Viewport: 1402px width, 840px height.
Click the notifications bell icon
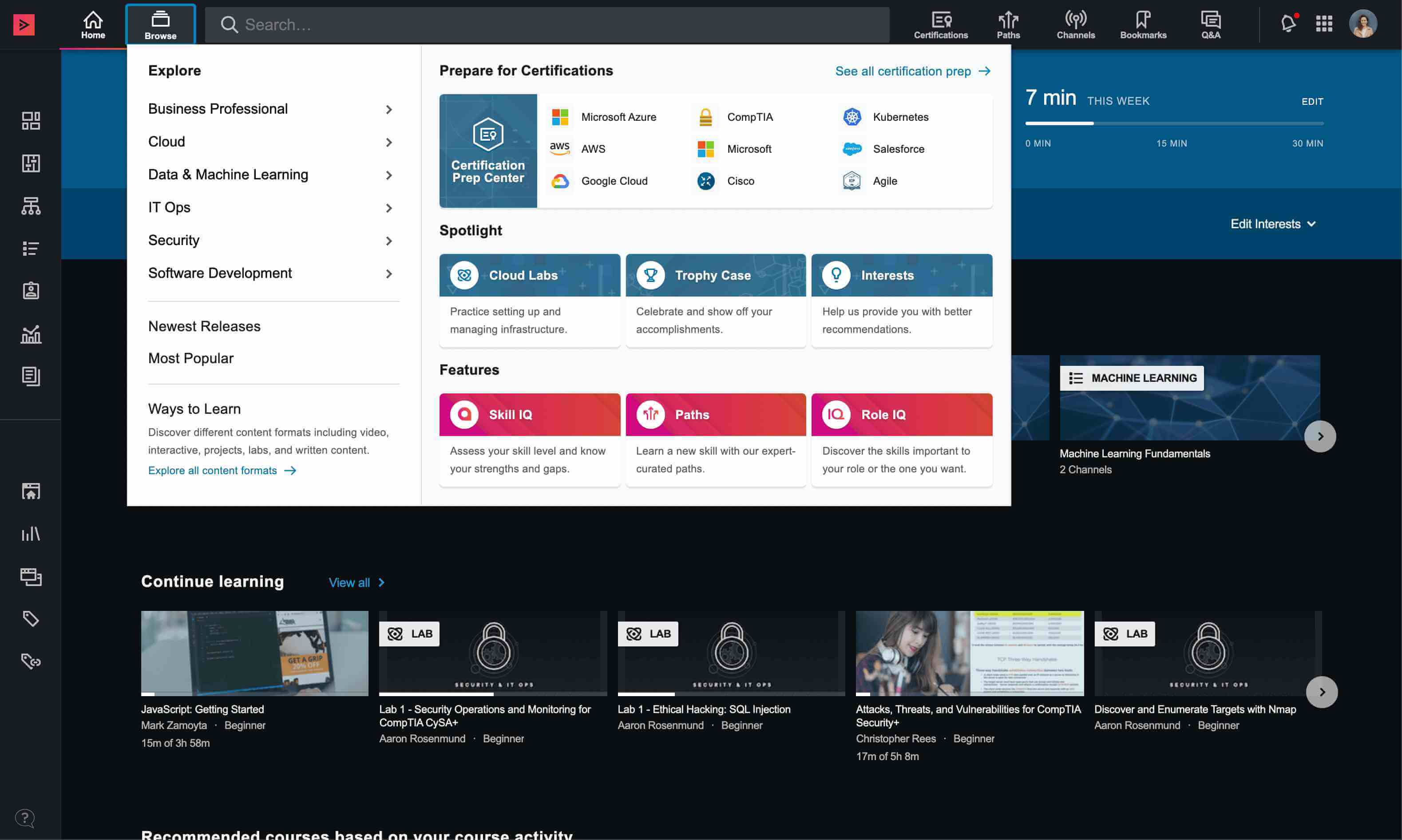[1287, 24]
